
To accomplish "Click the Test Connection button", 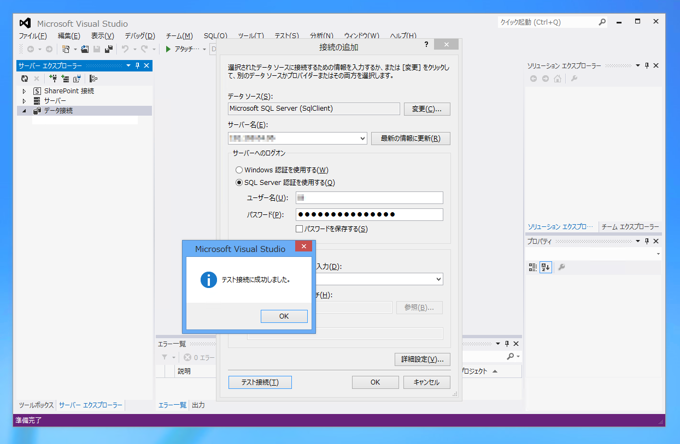I will (260, 382).
